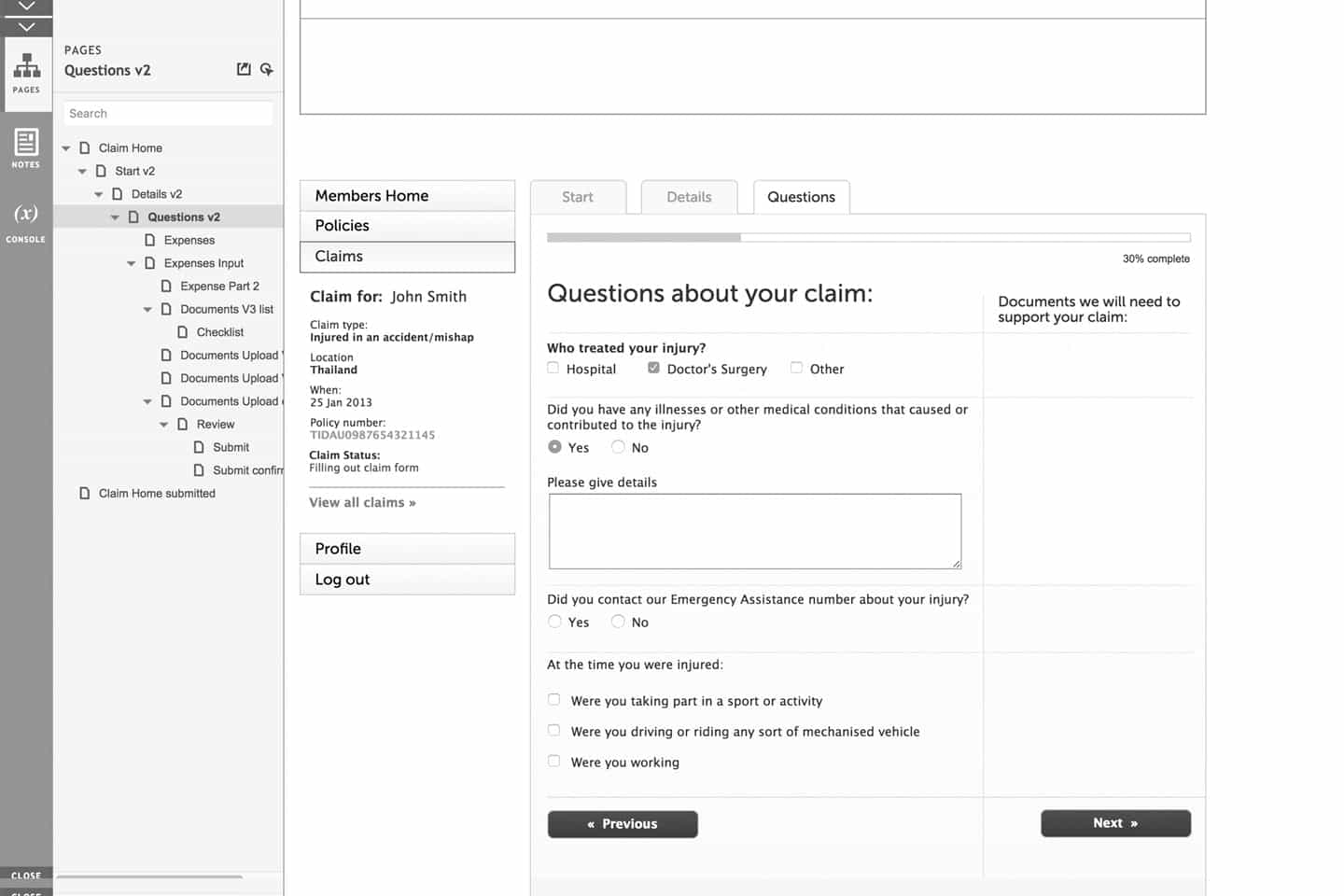The width and height of the screenshot is (1344, 896).
Task: Open the Submit page in tree
Action: click(x=231, y=447)
